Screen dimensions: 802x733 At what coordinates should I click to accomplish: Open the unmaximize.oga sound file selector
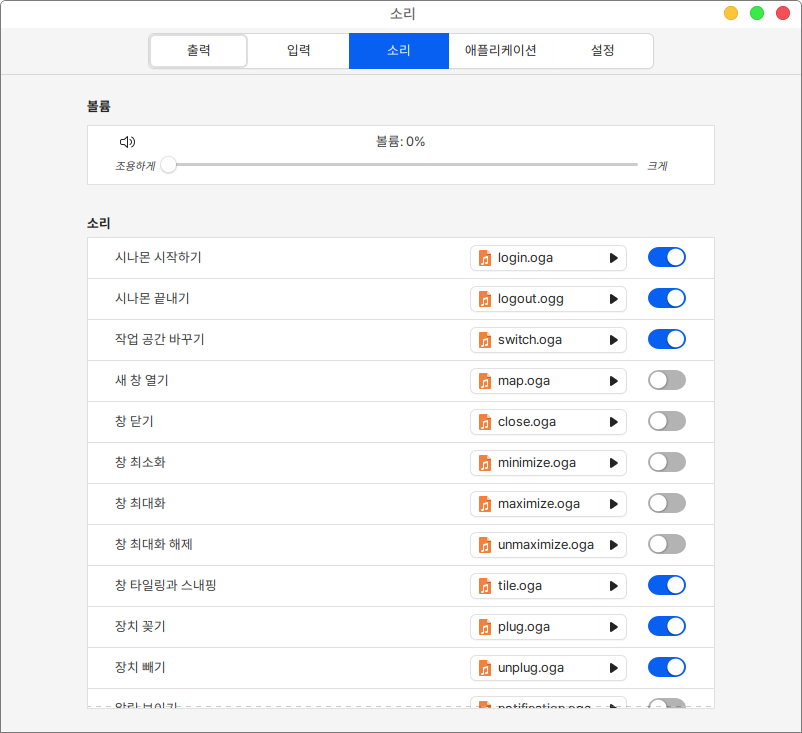click(538, 545)
